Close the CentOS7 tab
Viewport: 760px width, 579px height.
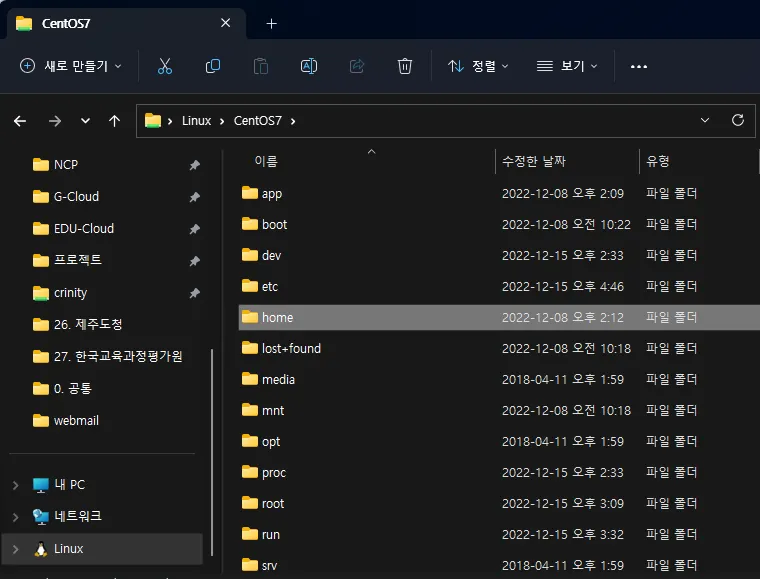click(225, 23)
